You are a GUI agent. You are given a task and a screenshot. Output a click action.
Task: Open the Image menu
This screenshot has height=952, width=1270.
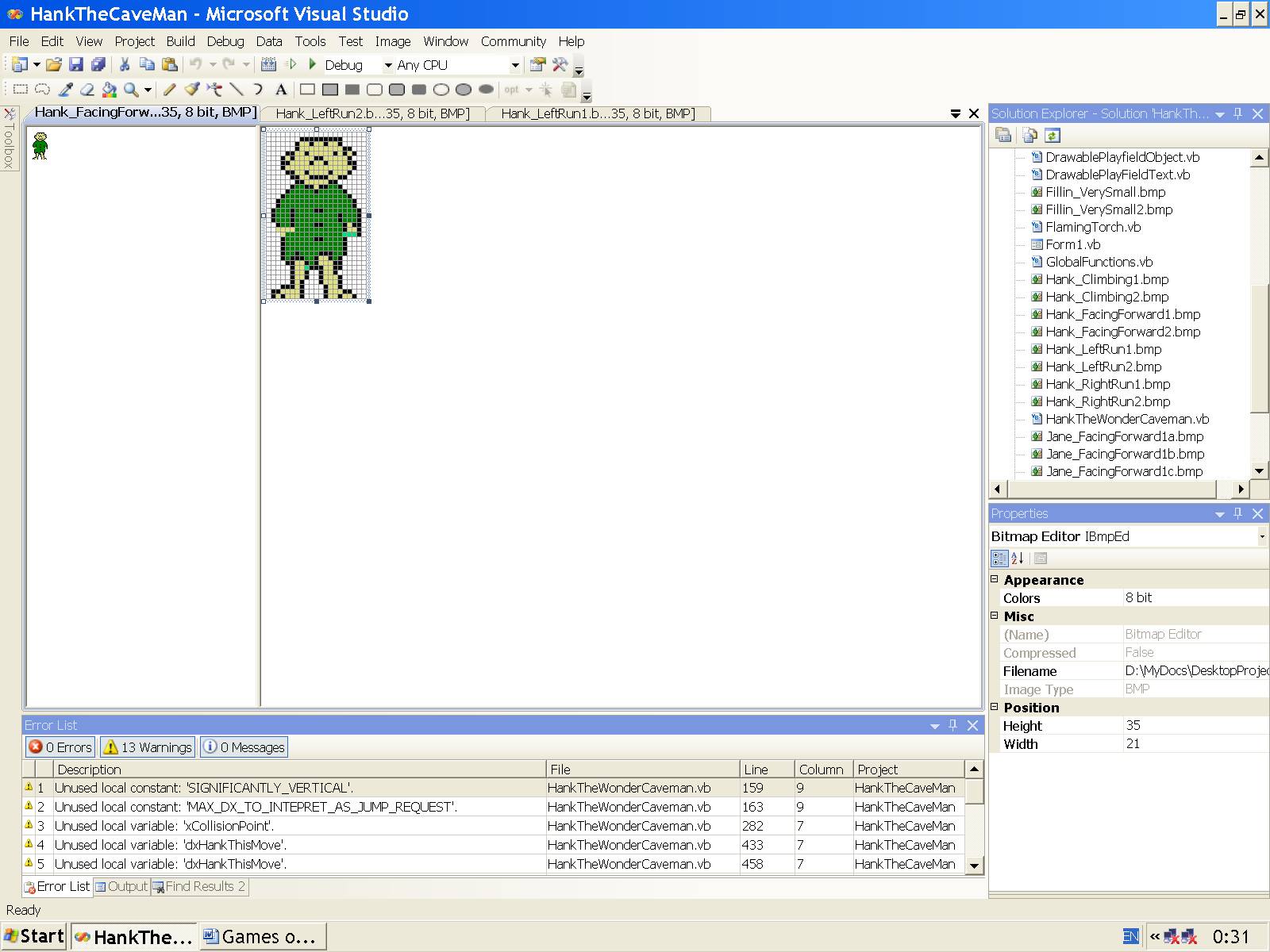(x=392, y=41)
